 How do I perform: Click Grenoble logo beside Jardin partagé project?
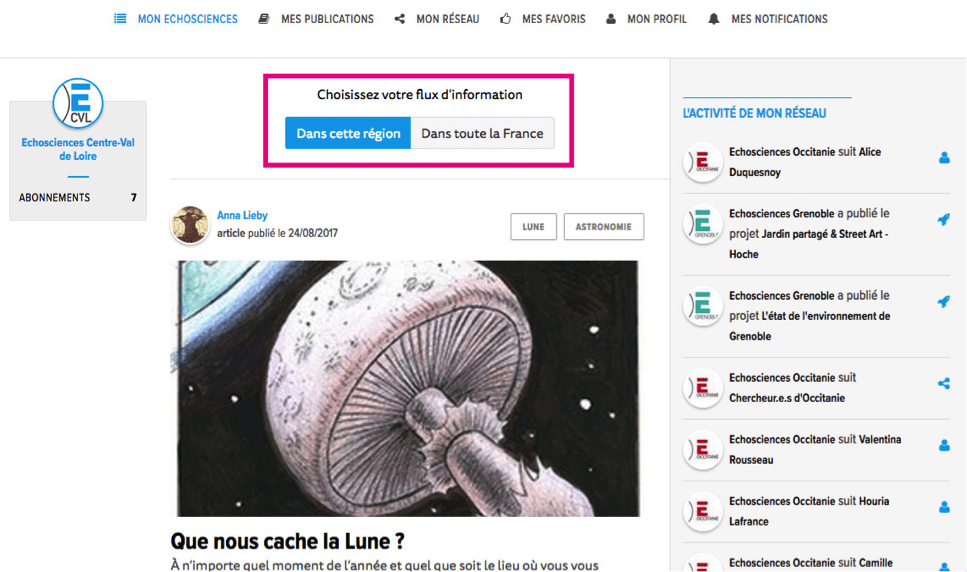(x=702, y=224)
